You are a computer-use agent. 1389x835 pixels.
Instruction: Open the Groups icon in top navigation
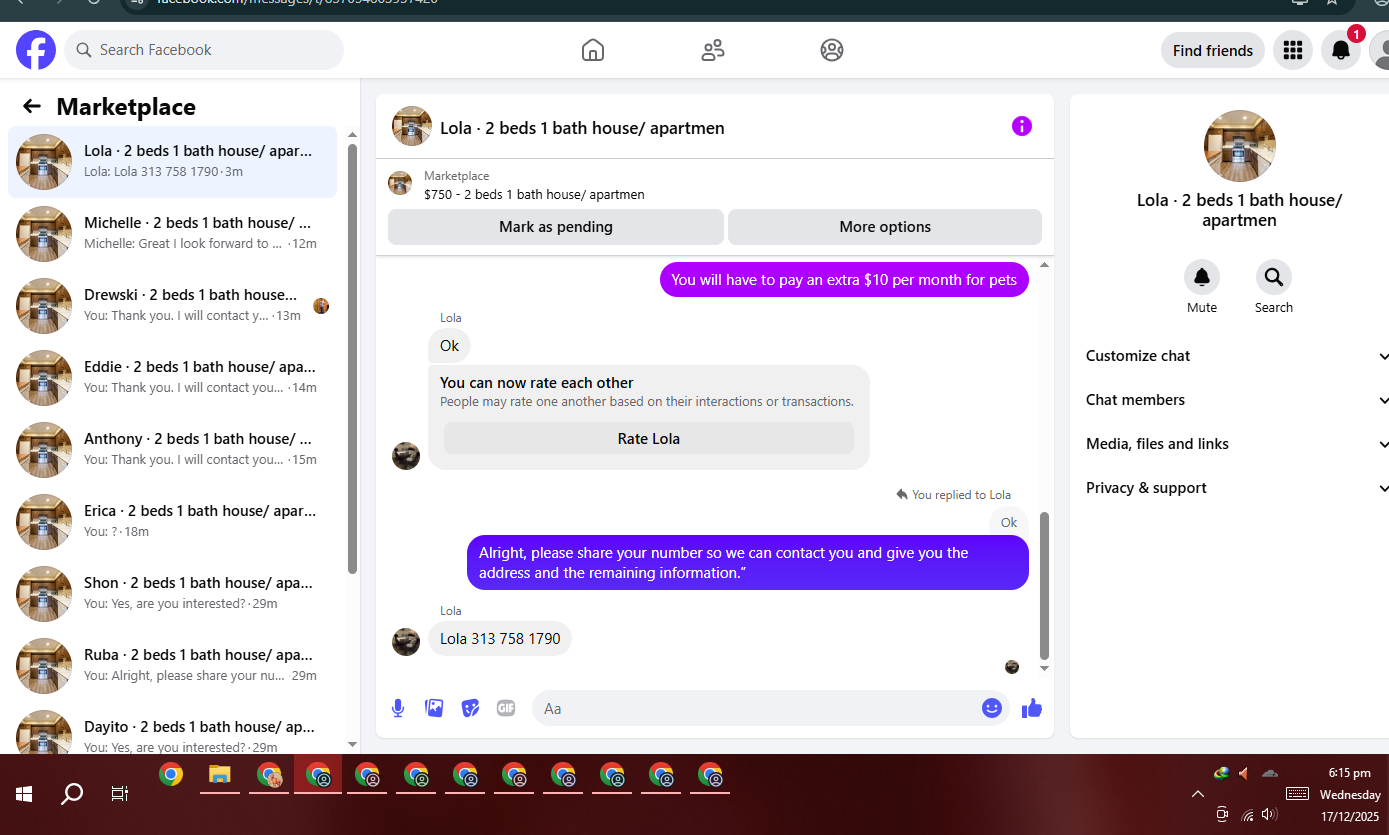(x=832, y=50)
